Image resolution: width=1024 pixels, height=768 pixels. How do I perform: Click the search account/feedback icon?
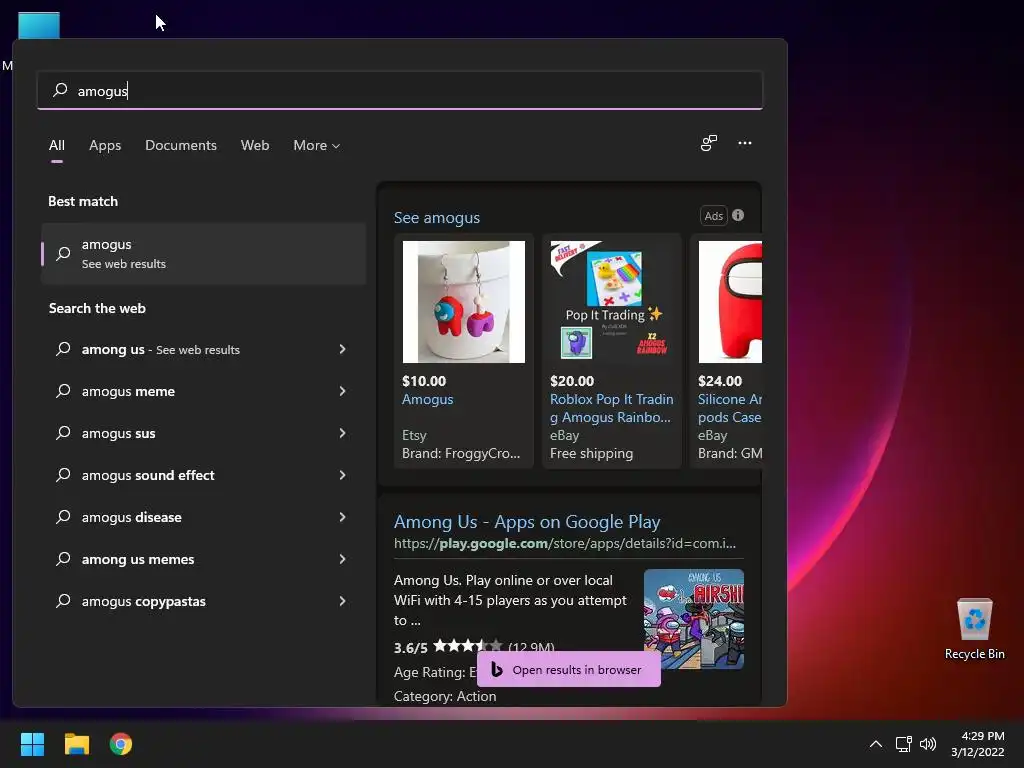click(x=709, y=143)
